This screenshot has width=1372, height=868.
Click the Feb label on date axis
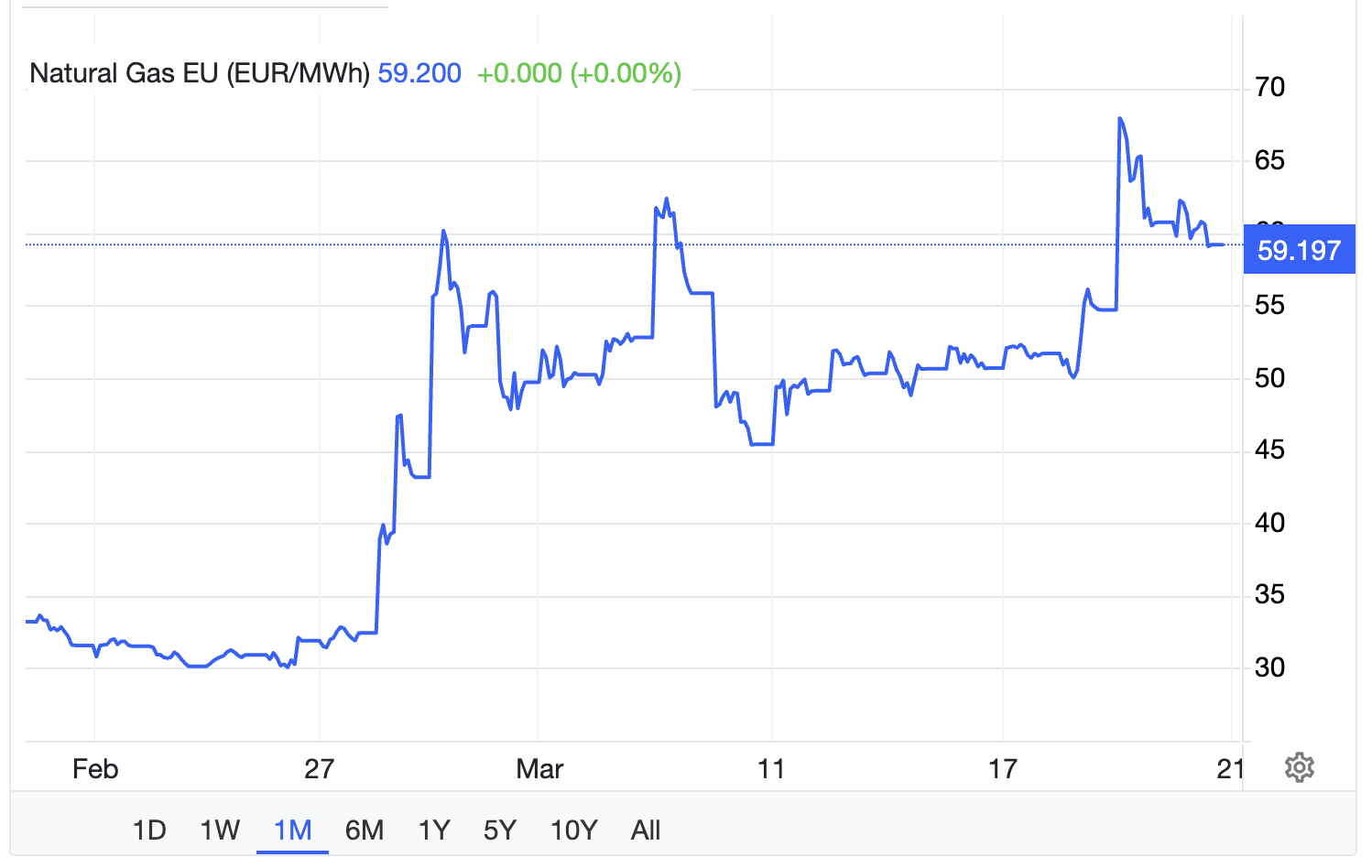pyautogui.click(x=95, y=768)
